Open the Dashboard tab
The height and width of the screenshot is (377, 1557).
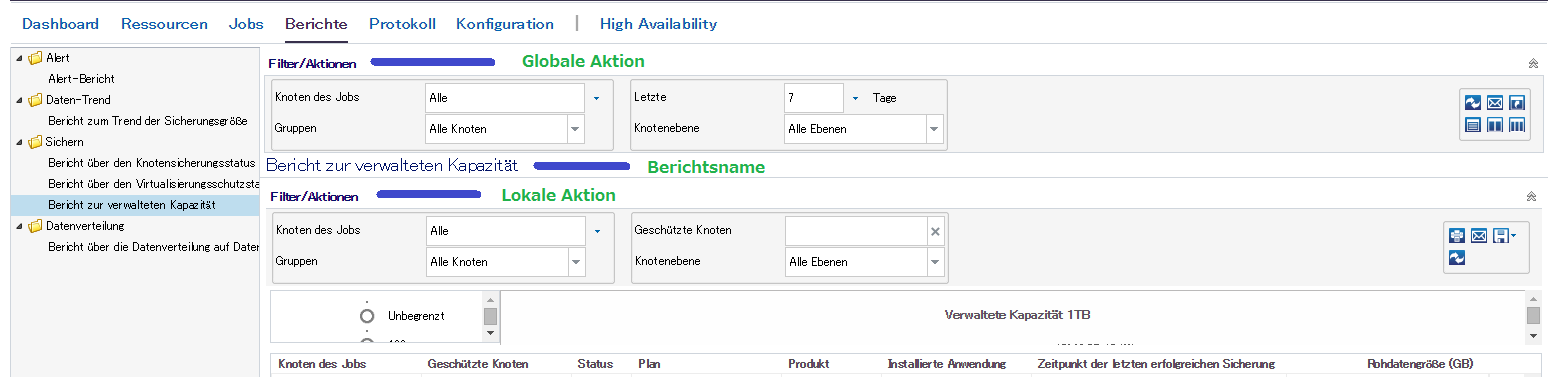coord(60,24)
